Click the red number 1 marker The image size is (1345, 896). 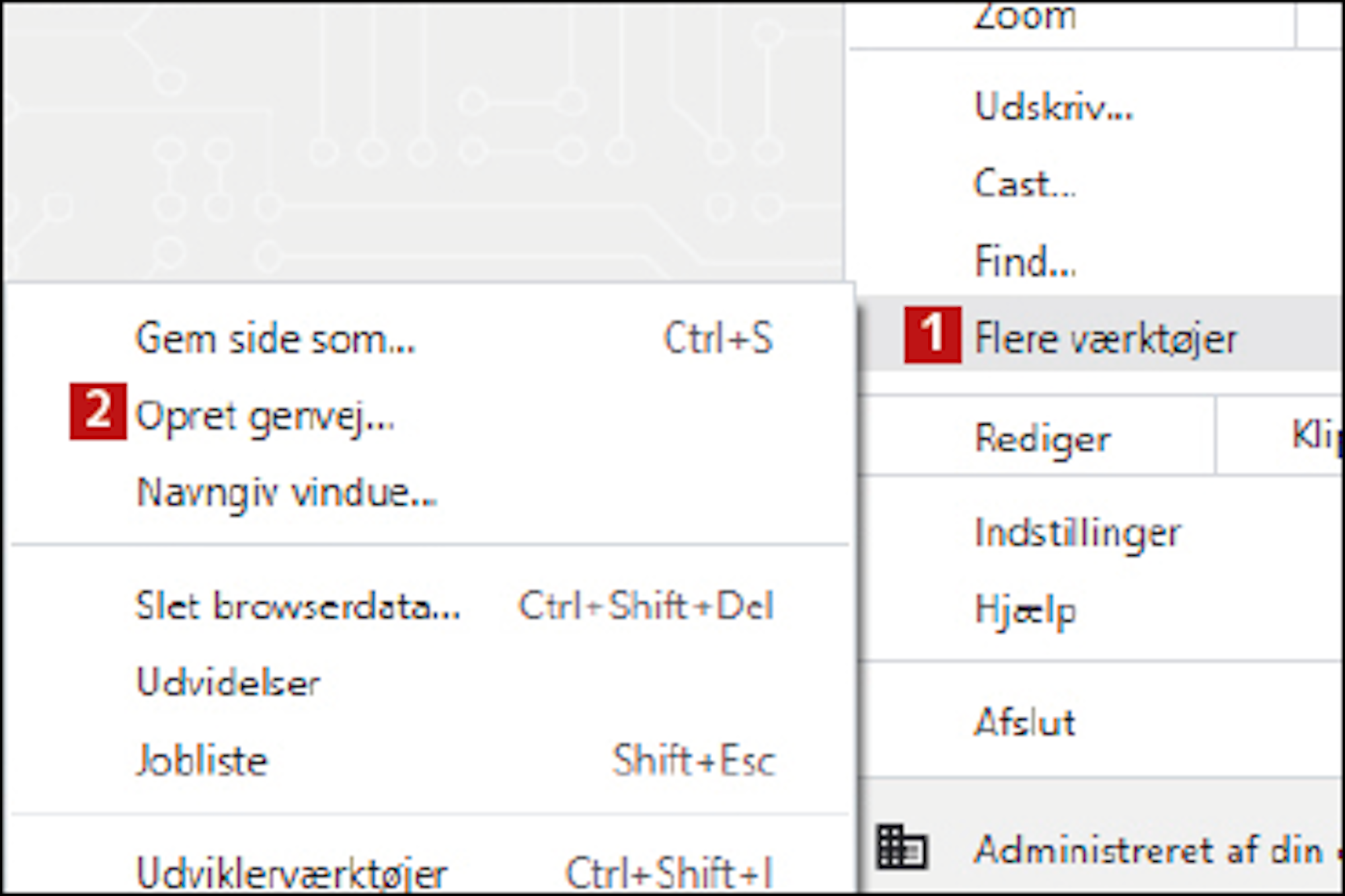pos(933,335)
